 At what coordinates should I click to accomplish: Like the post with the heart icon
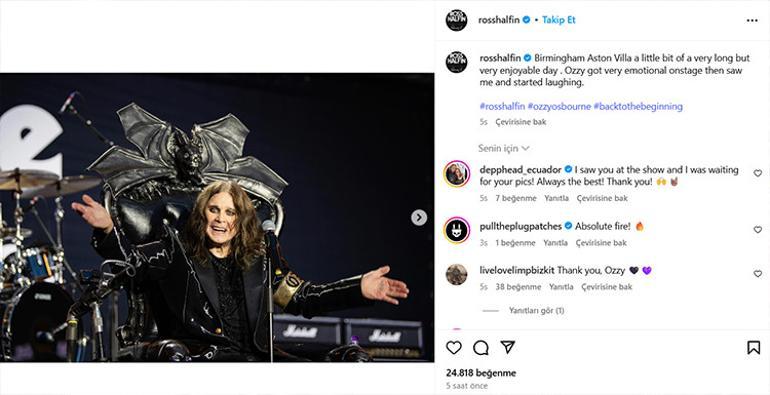pos(454,348)
